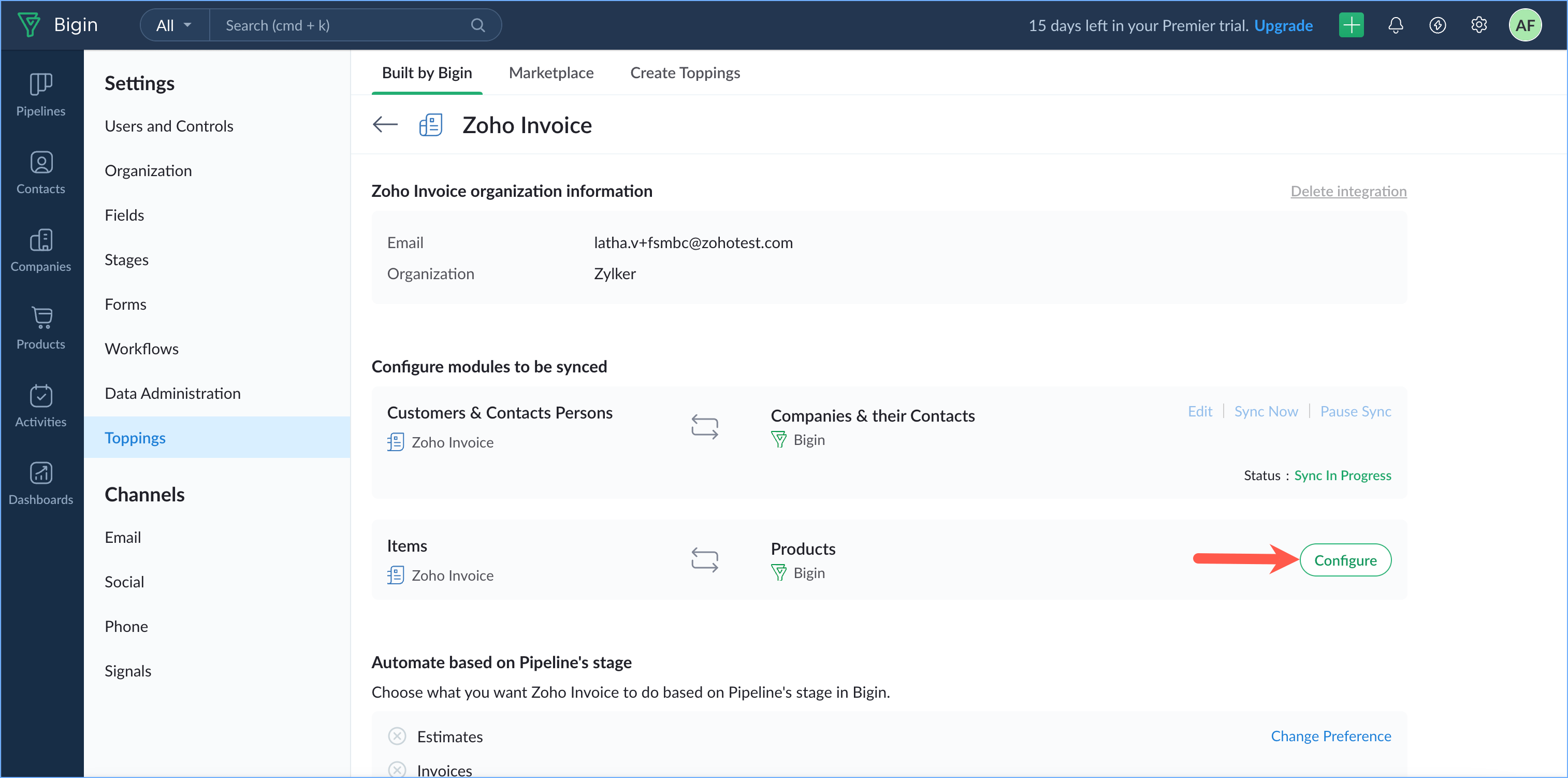
Task: Click the Bigin logo icon
Action: pyautogui.click(x=28, y=25)
